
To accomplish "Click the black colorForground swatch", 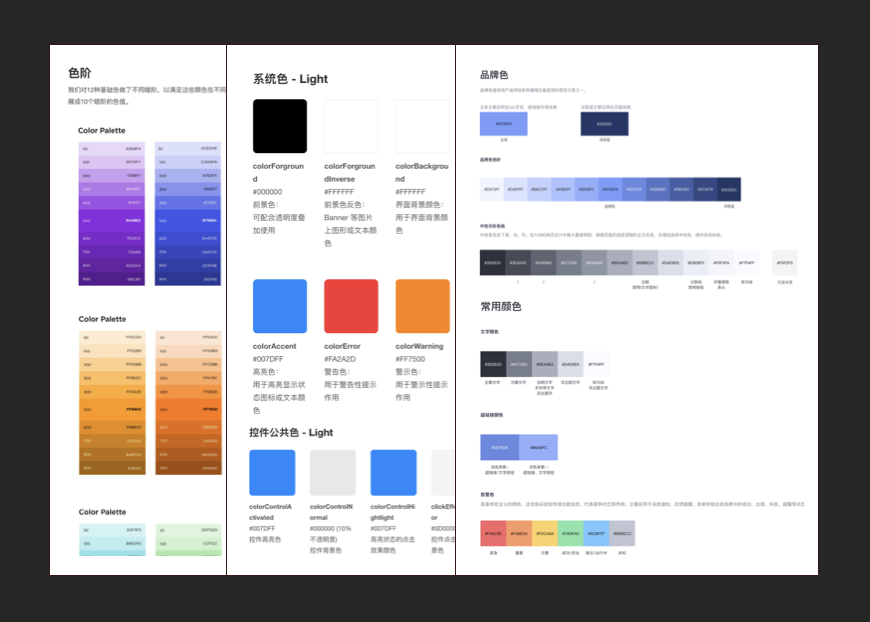I will point(279,126).
